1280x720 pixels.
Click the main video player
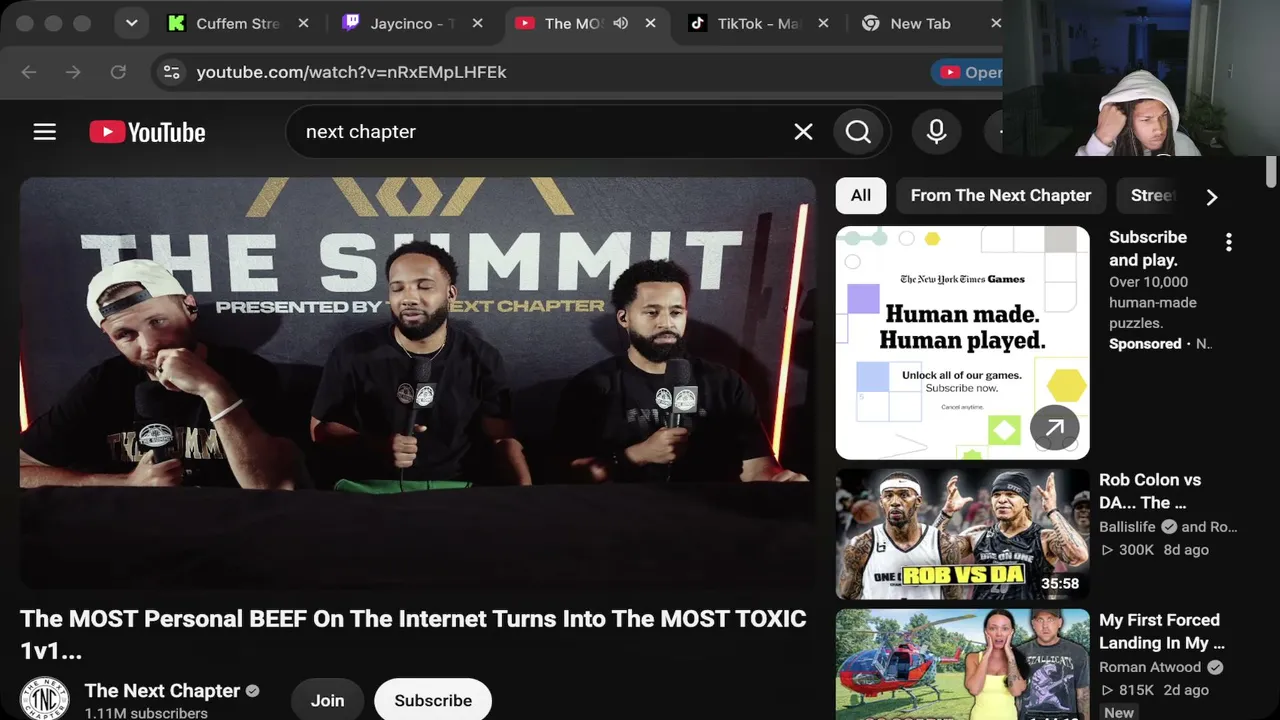click(x=418, y=383)
